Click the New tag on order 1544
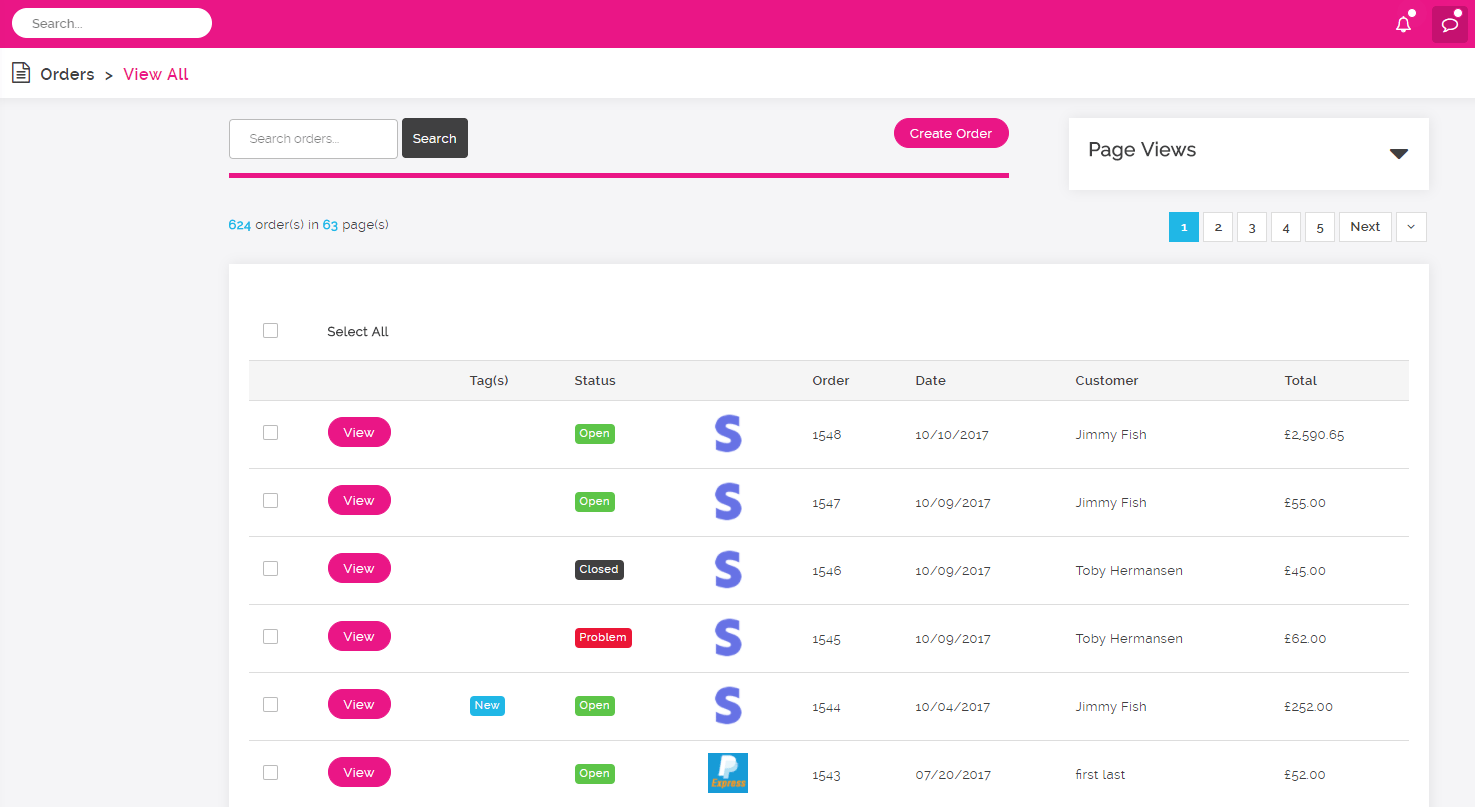Screen dimensions: 1475x807 (487, 705)
